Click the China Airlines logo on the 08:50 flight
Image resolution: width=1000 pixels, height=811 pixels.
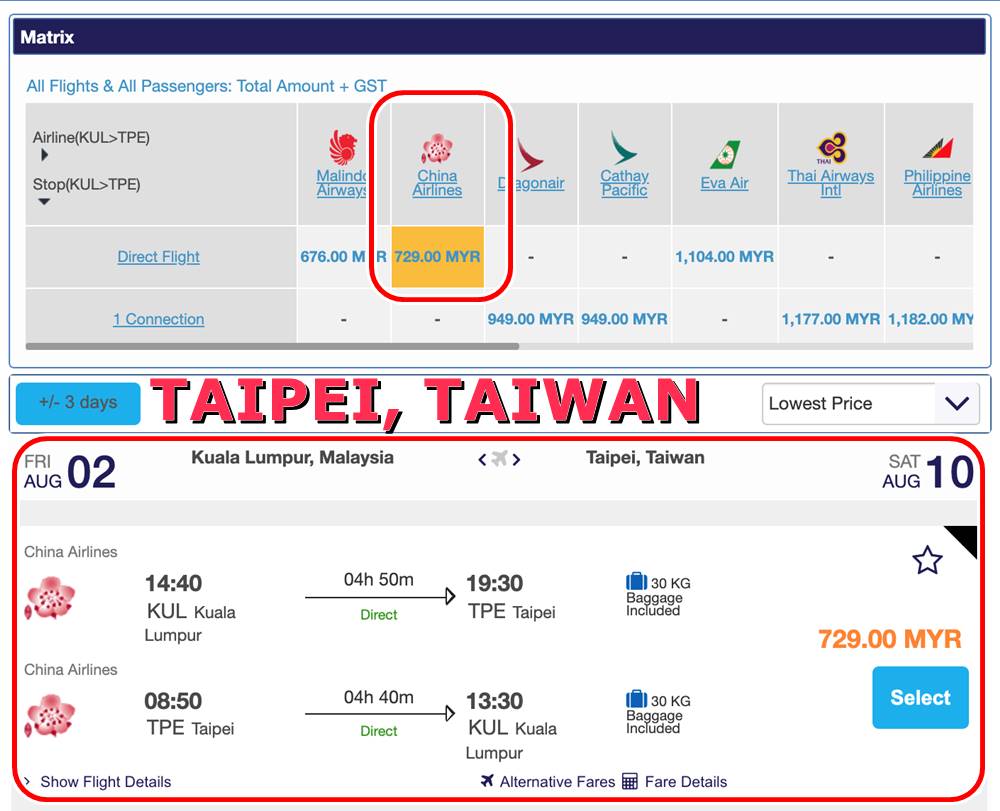point(50,715)
